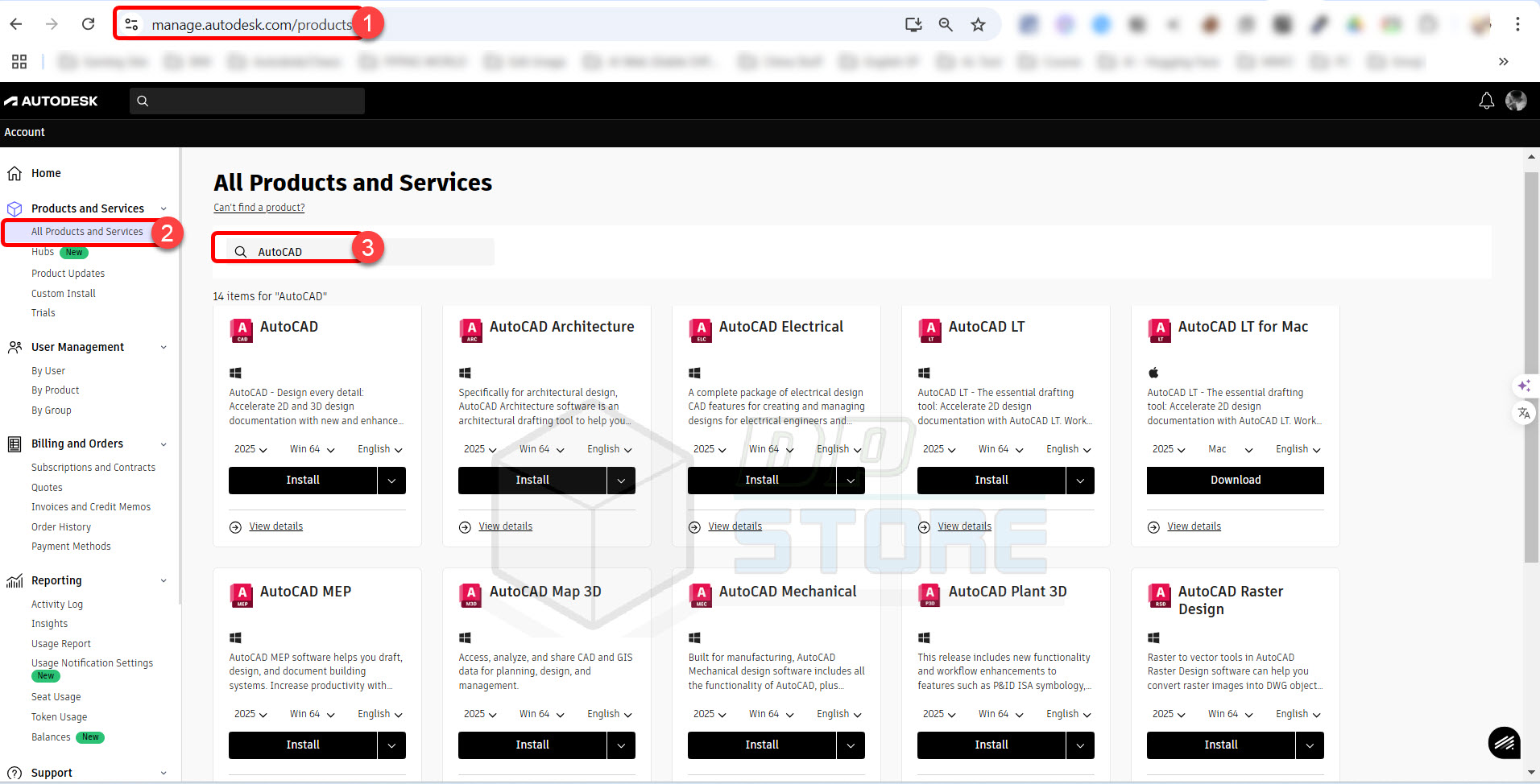Click the browser forward arrow
This screenshot has height=784, width=1540.
pyautogui.click(x=52, y=24)
